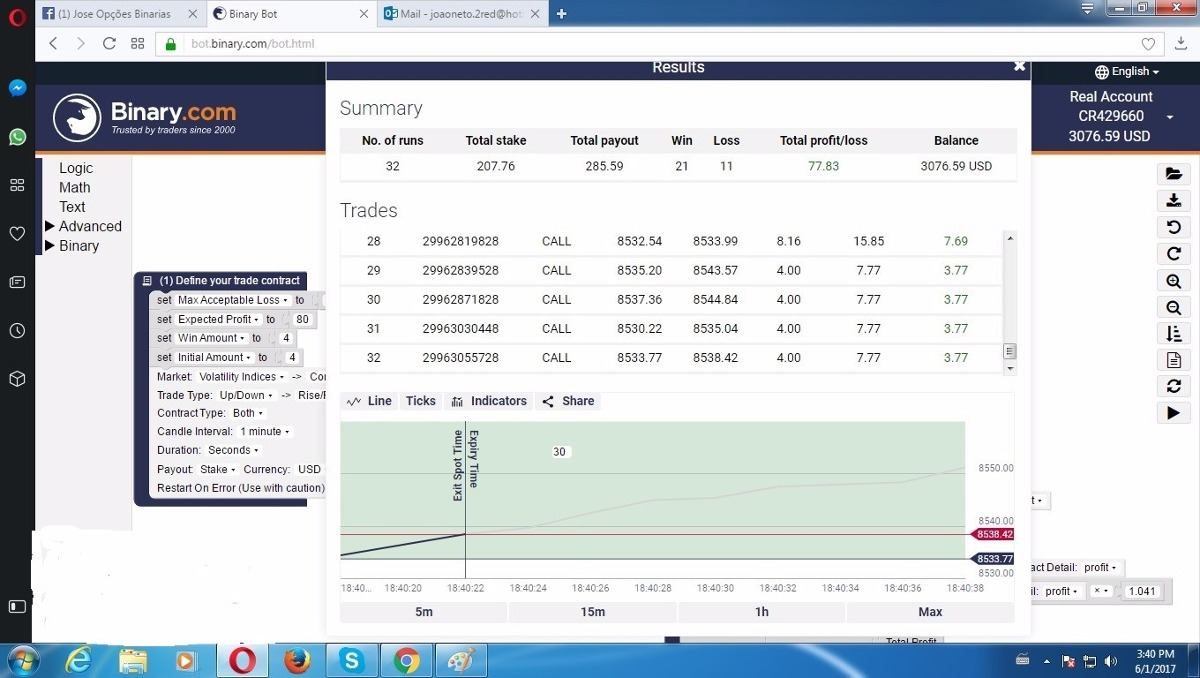Screen dimensions: 1200x678
Task: Click the Expected Profit value 80 field
Action: click(x=302, y=319)
